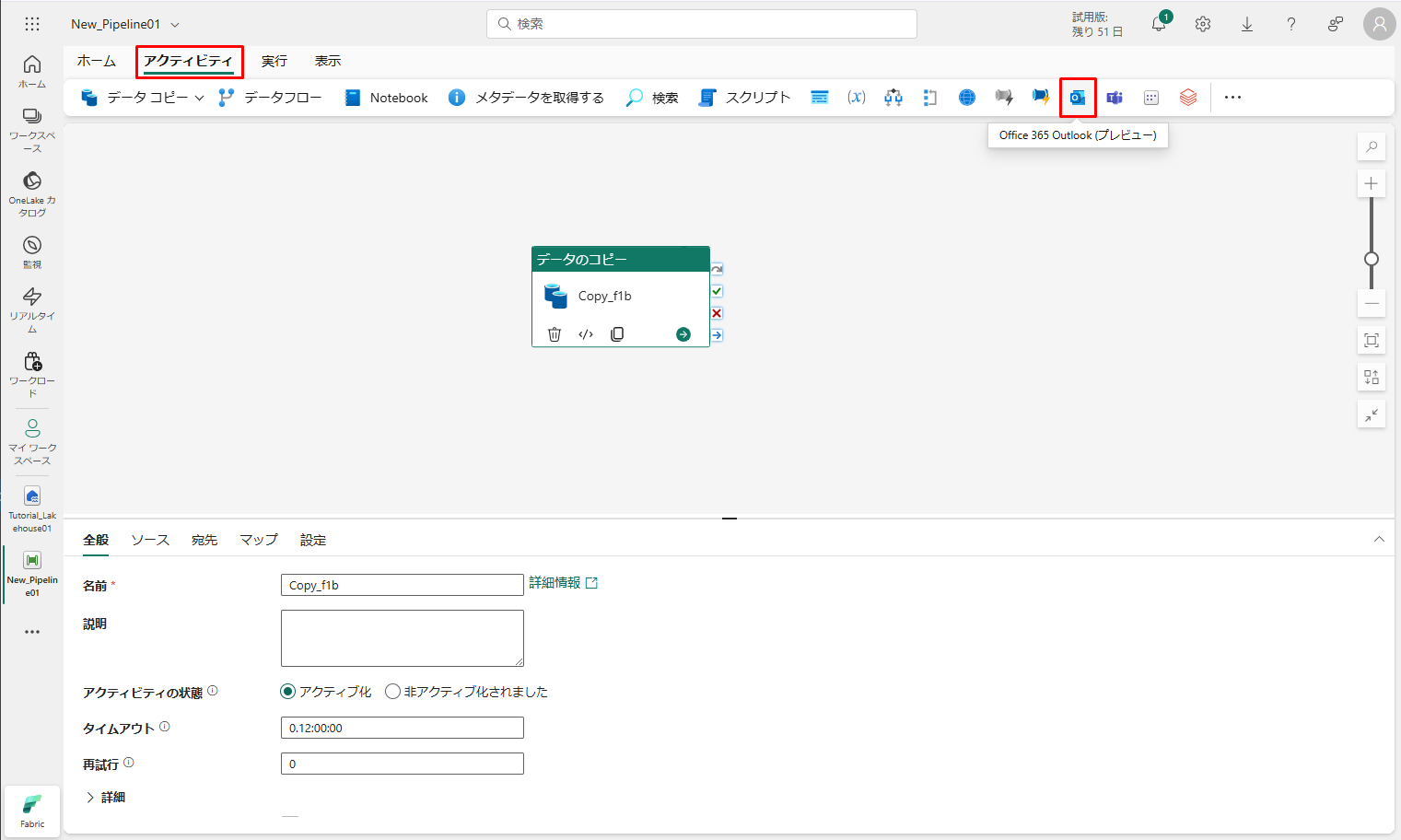
Task: Open the データ コピー dropdown
Action: tap(199, 98)
